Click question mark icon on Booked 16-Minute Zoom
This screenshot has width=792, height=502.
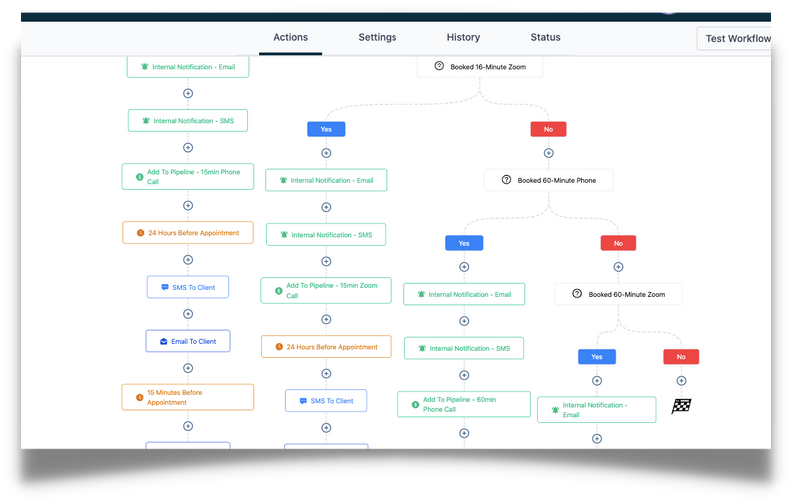coord(438,67)
